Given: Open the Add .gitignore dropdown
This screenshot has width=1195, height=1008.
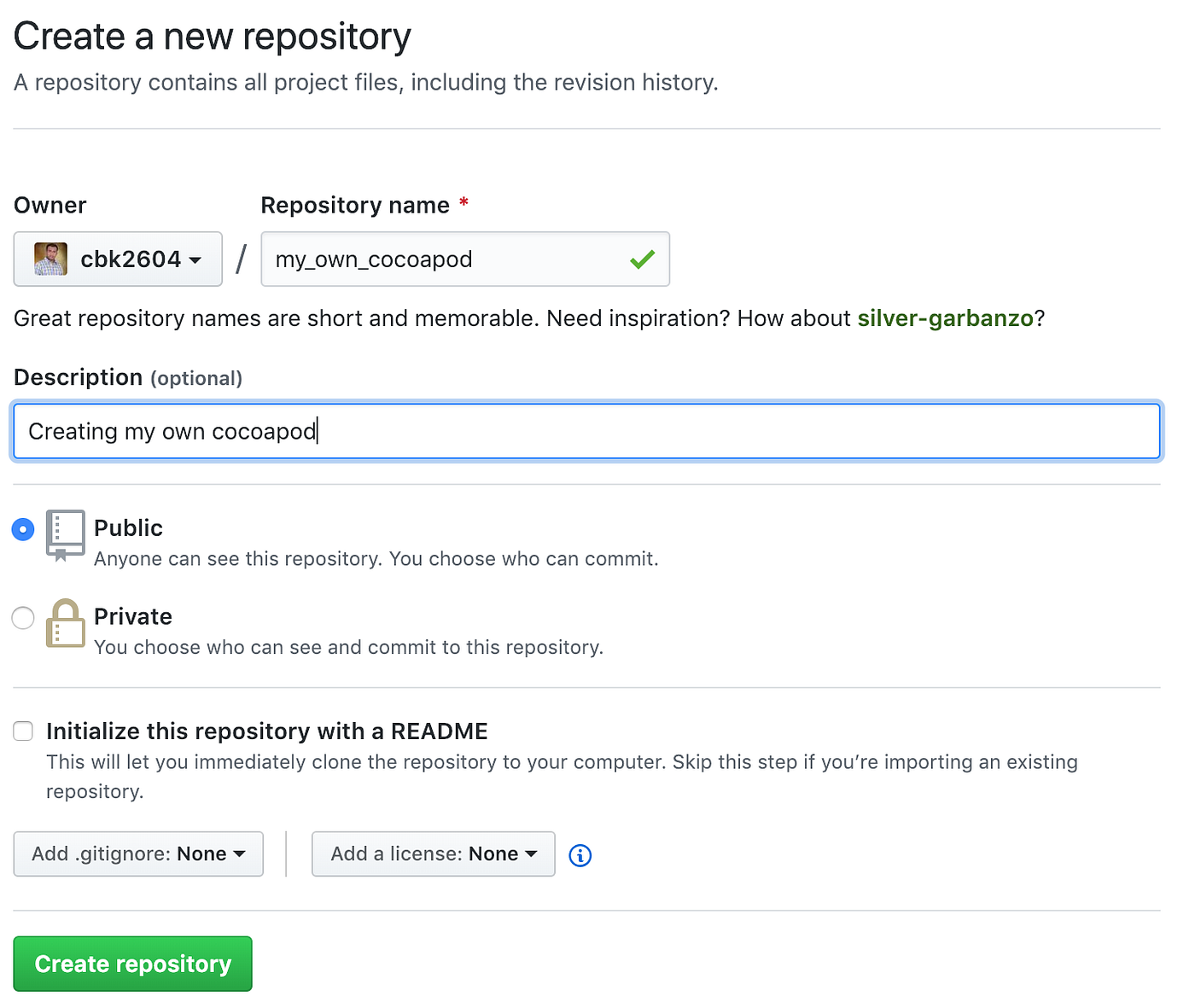Looking at the screenshot, I should pyautogui.click(x=137, y=854).
